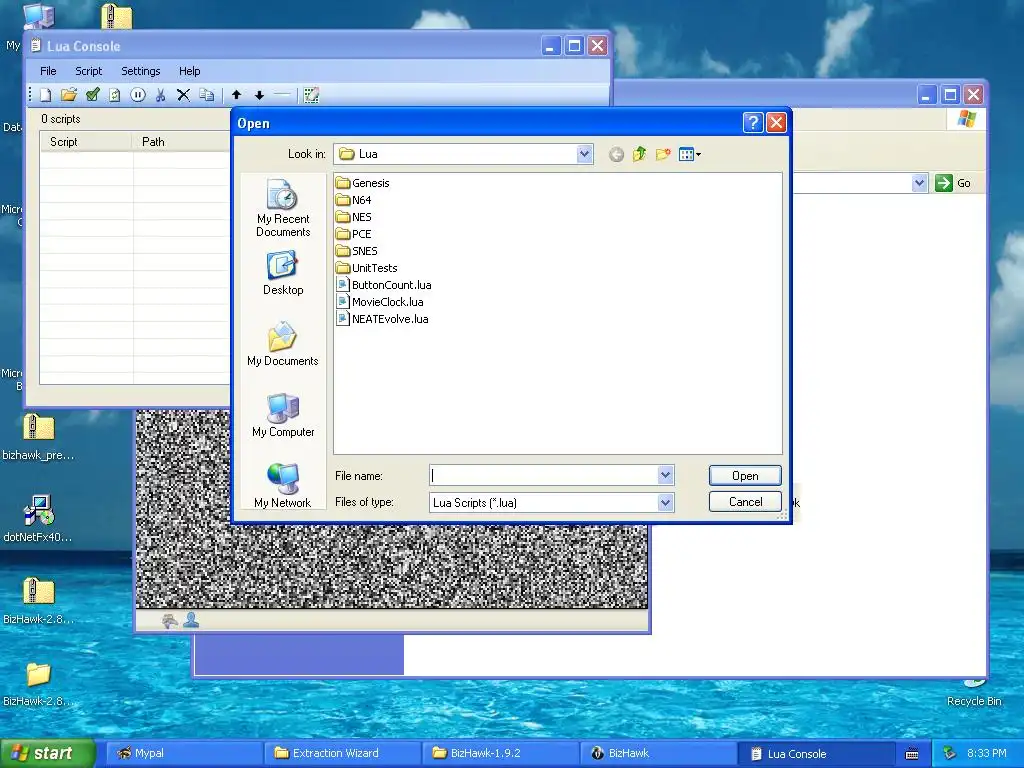The height and width of the screenshot is (768, 1024).
Task: Click the Erase registered functions icon
Action: (312, 95)
